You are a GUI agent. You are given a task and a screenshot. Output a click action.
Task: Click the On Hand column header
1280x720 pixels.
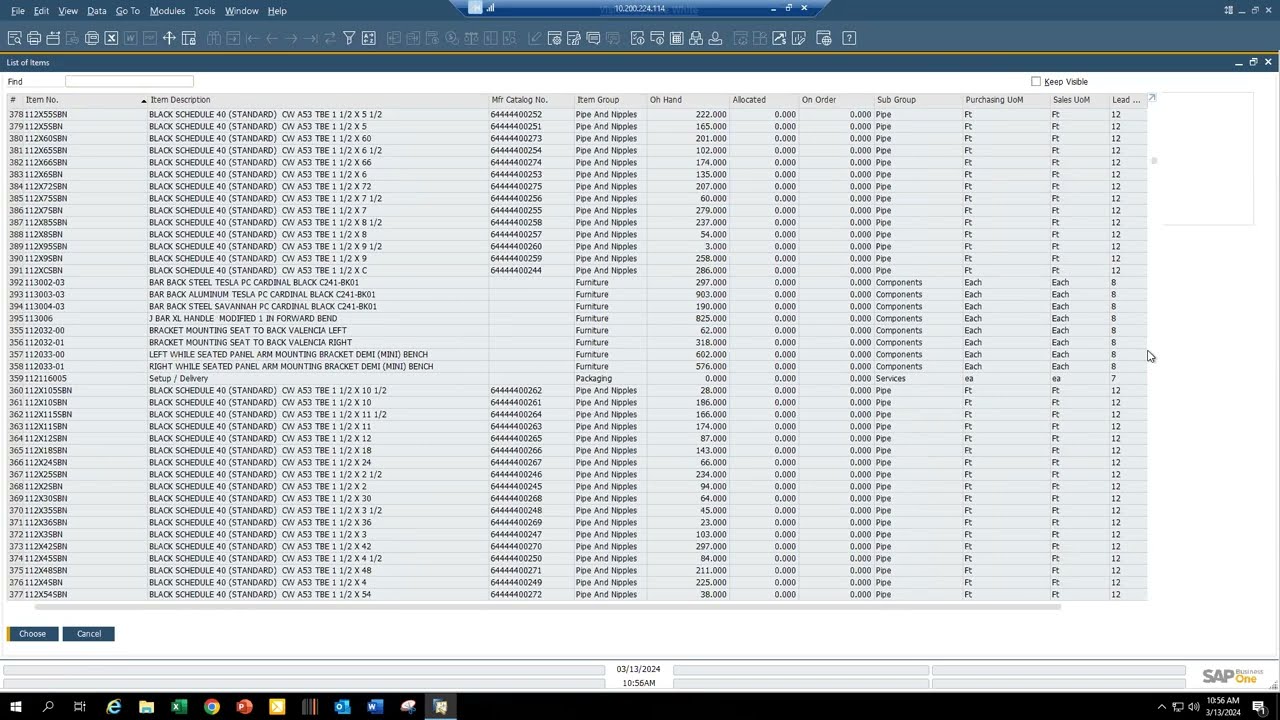[x=666, y=100]
